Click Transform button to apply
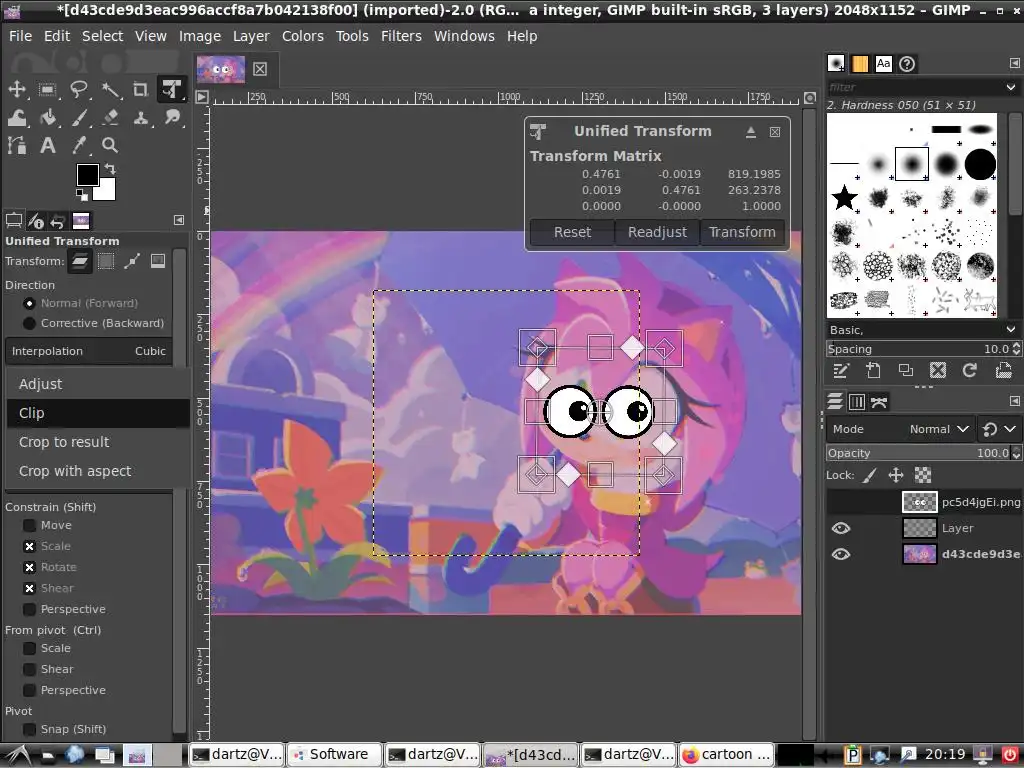1024x768 pixels. coord(742,232)
